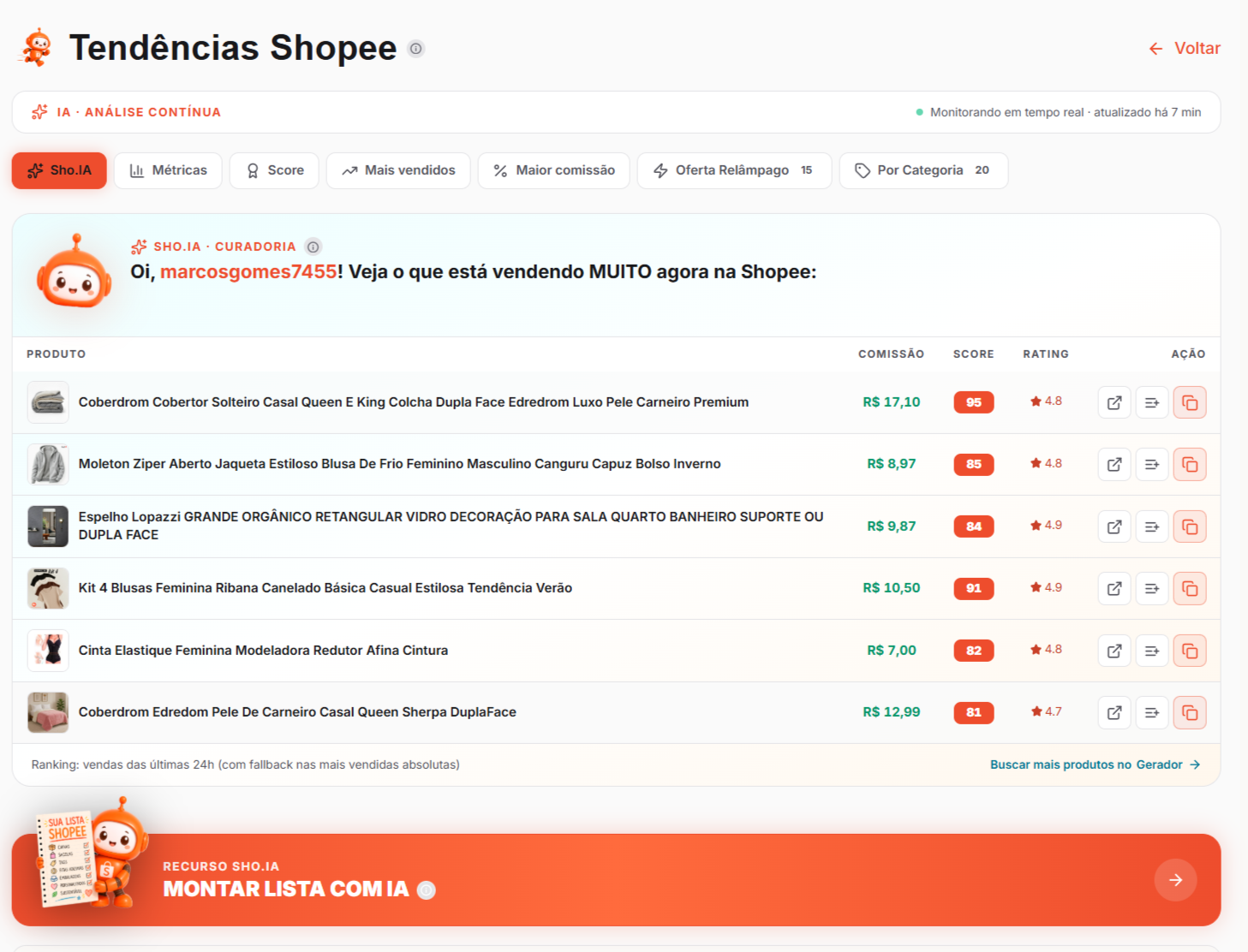
Task: Open the Maior comissão tab
Action: (553, 170)
